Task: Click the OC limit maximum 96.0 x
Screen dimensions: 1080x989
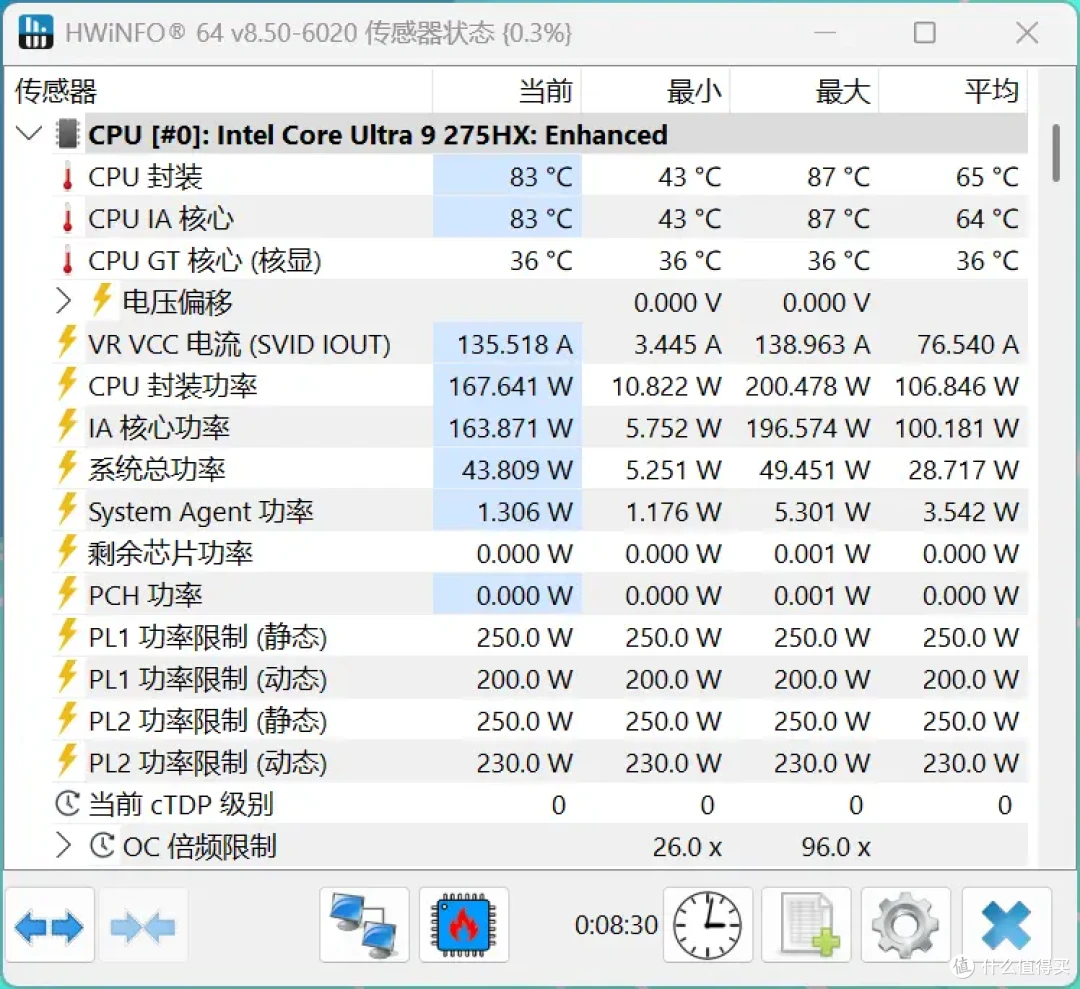Action: [835, 847]
